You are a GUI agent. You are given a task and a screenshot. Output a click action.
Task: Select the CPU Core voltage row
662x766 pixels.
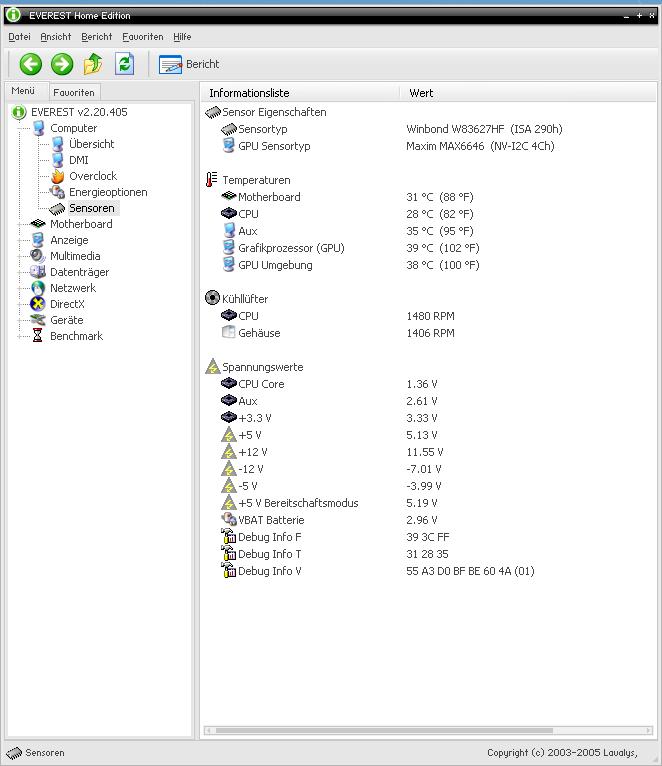tap(329, 384)
